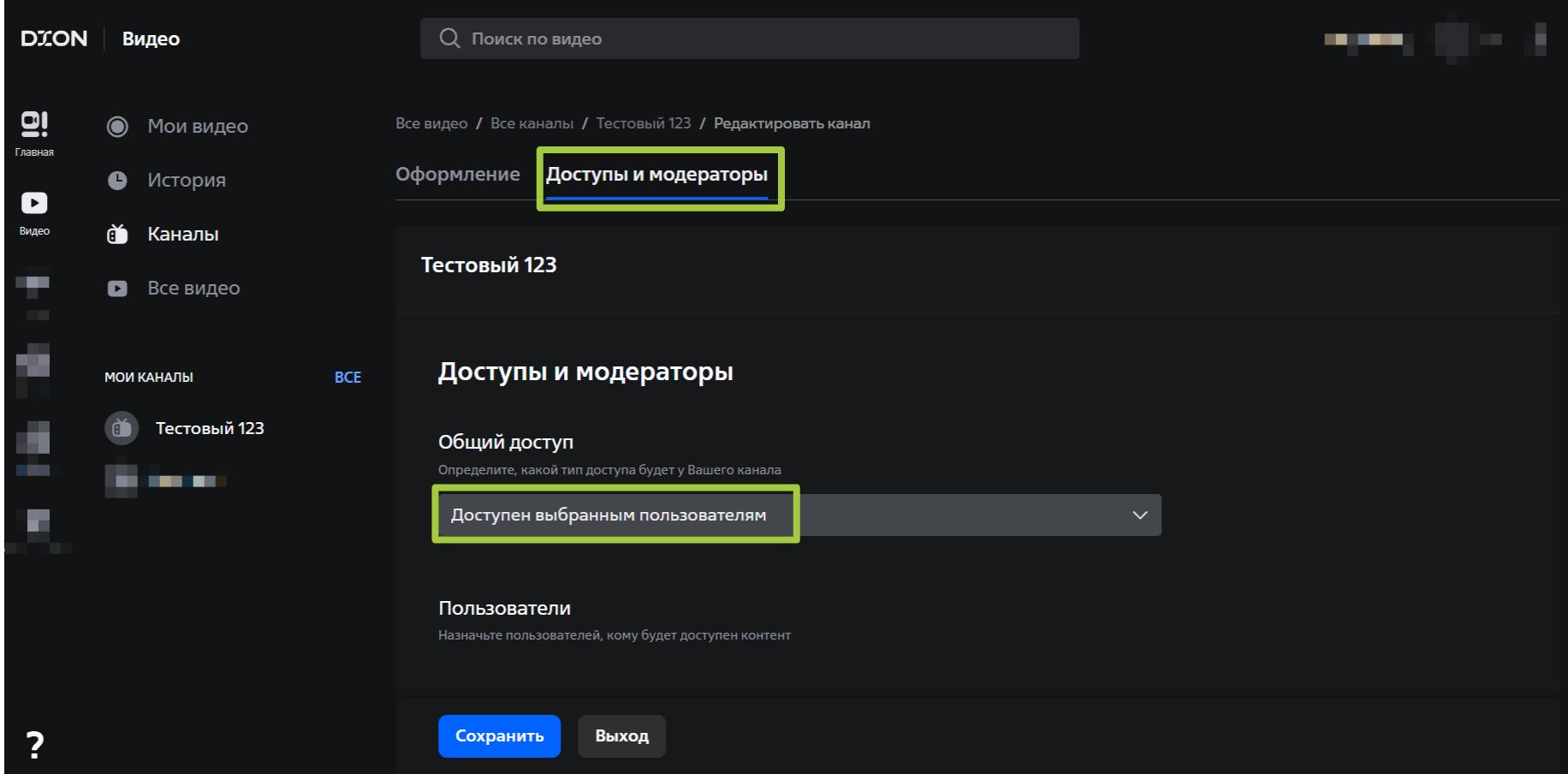The width and height of the screenshot is (1568, 774).
Task: Open Тестовый 123 breadcrumb link
Action: coord(644,123)
